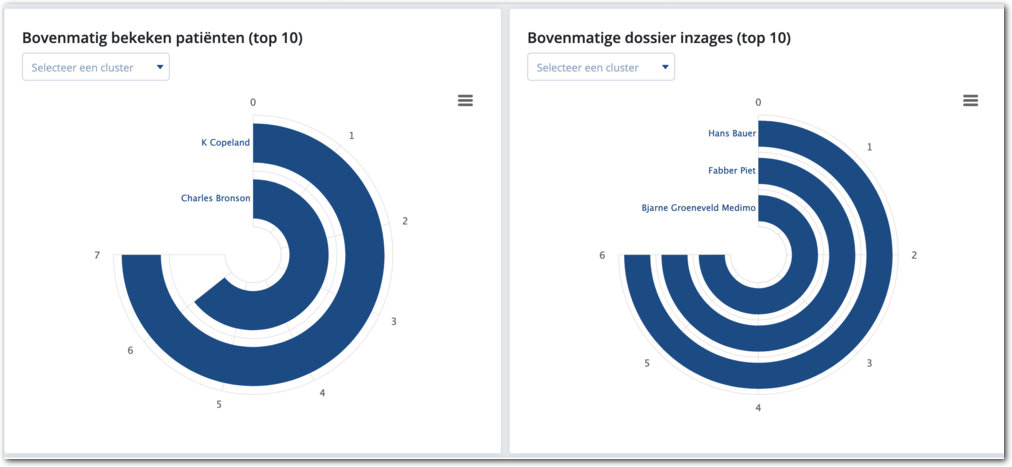Click the Charles Bronson category label
The image size is (1012, 467).
(x=215, y=198)
